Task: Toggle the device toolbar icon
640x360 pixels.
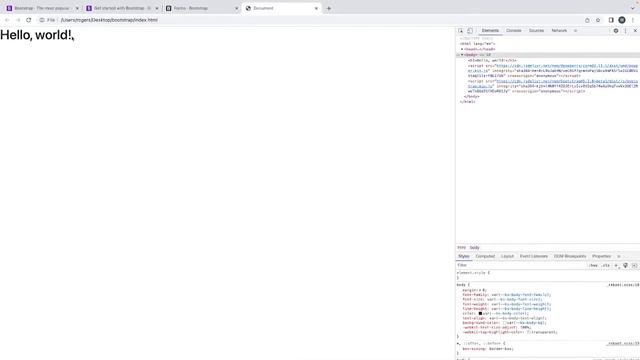Action: pos(470,31)
